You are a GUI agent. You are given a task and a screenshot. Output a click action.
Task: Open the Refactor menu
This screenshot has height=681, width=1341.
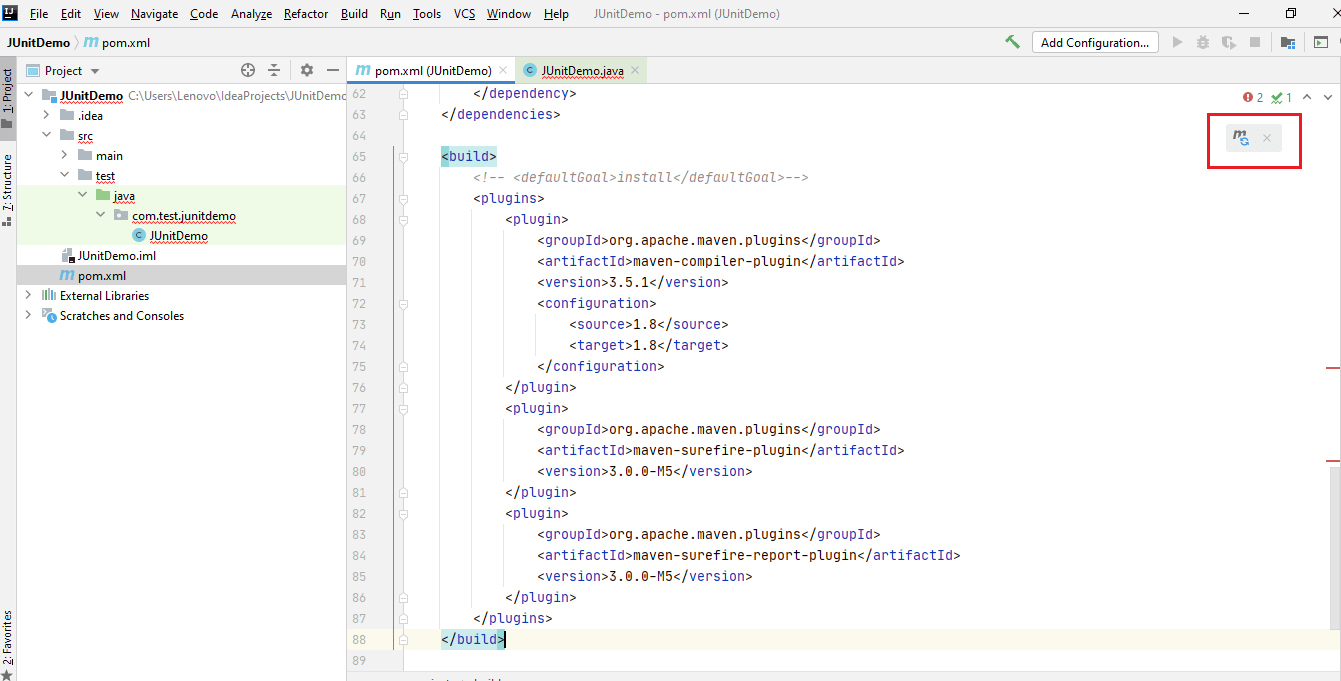(x=306, y=14)
